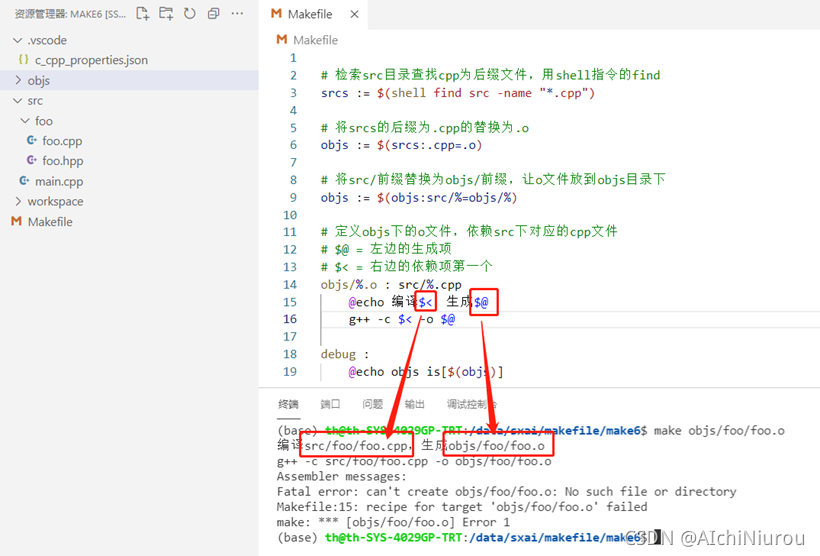Close the Makefile editor tab

pos(355,14)
